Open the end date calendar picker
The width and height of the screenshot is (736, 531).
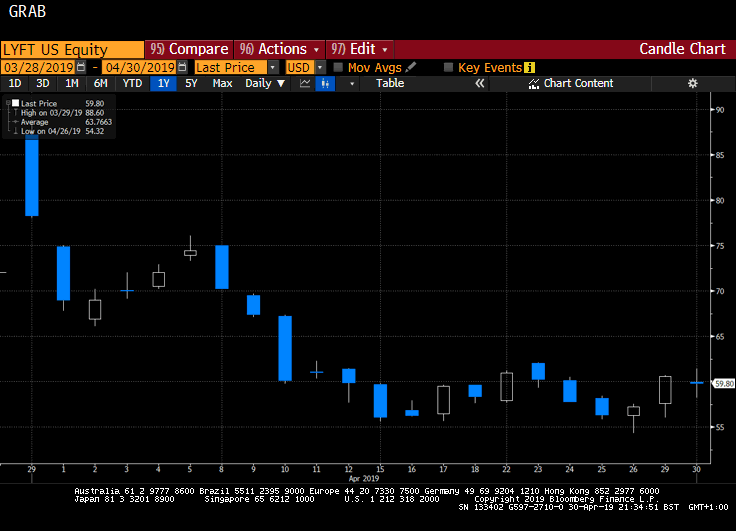click(x=182, y=67)
